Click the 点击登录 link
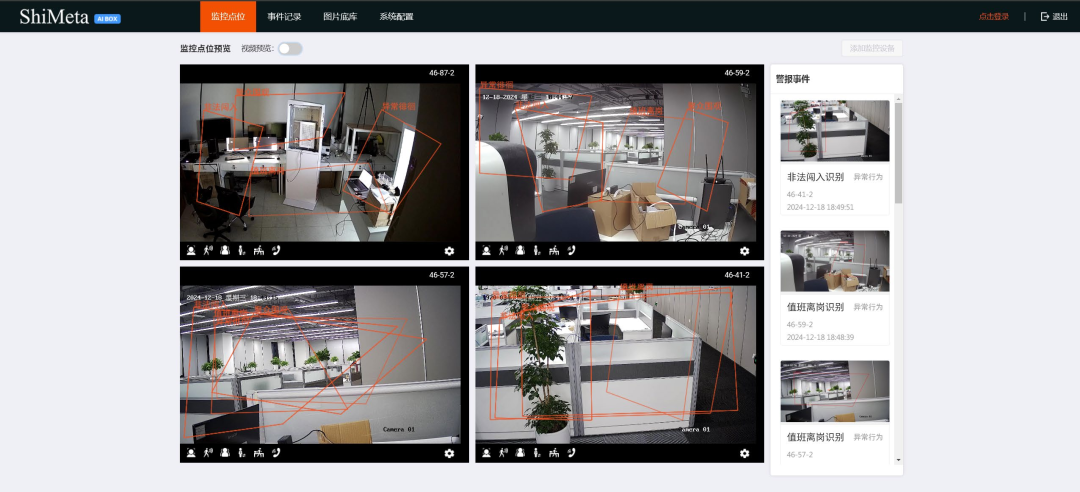 [x=994, y=17]
